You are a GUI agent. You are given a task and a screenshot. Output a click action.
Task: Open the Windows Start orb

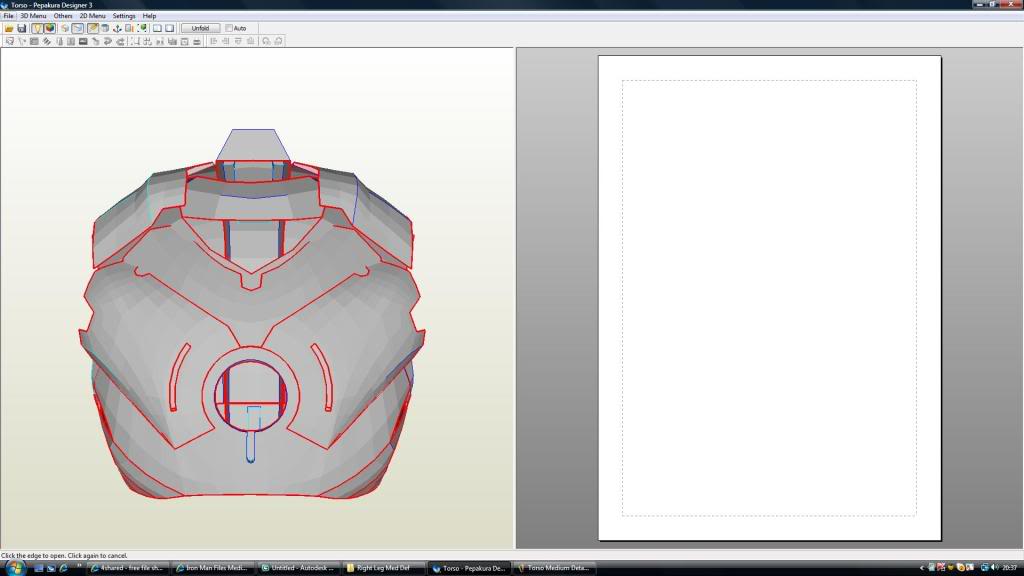point(14,568)
